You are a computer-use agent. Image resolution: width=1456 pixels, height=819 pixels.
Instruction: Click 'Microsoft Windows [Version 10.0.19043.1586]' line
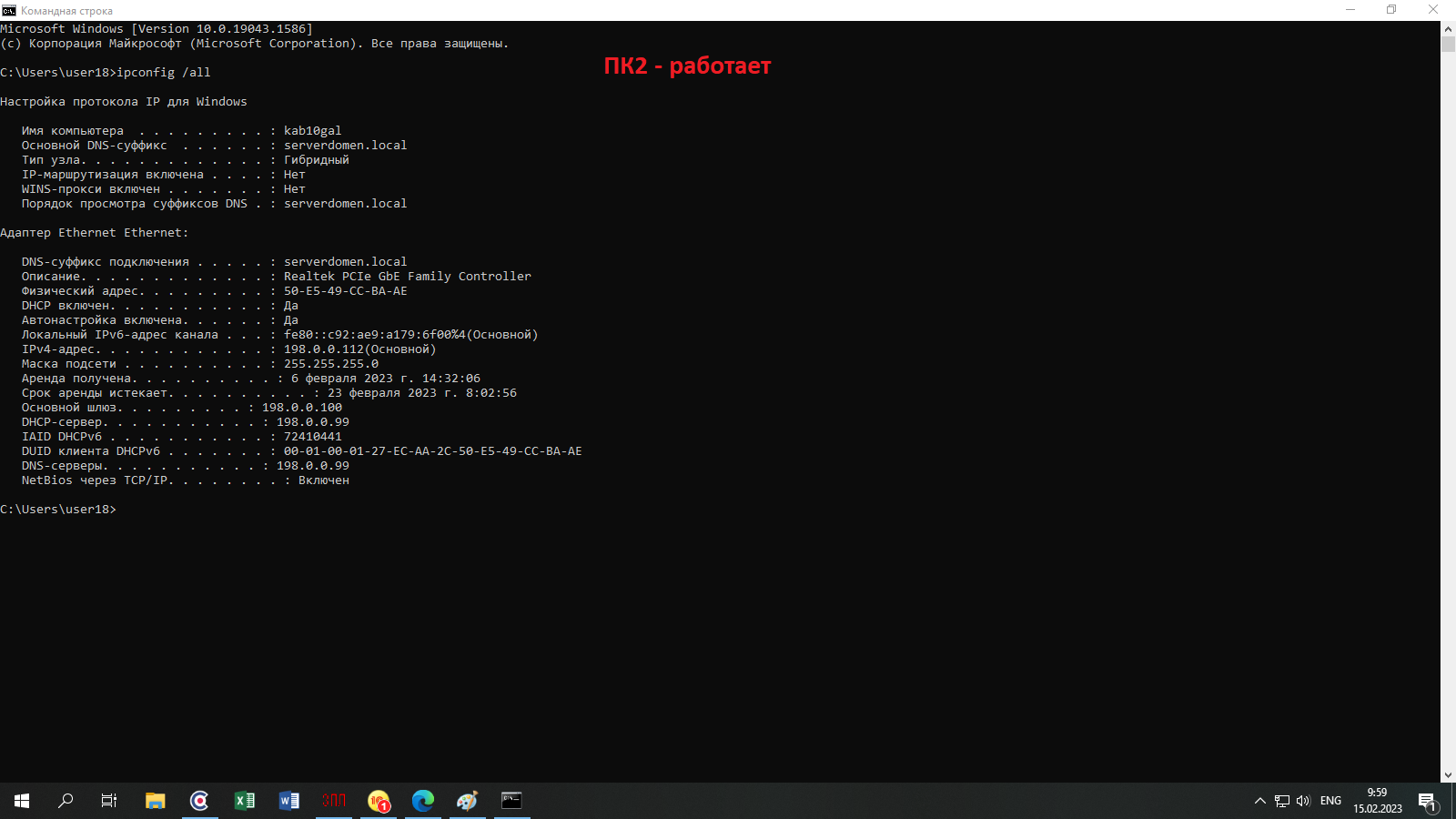point(157,29)
